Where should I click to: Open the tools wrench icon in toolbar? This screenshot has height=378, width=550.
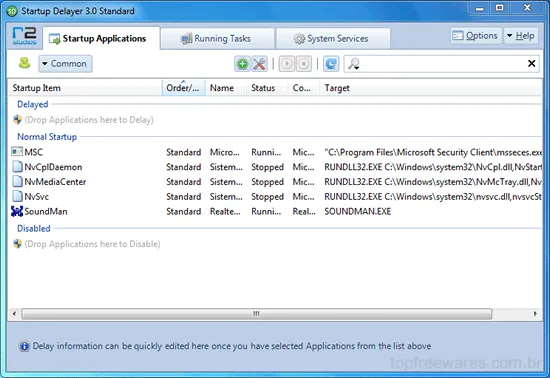(259, 64)
